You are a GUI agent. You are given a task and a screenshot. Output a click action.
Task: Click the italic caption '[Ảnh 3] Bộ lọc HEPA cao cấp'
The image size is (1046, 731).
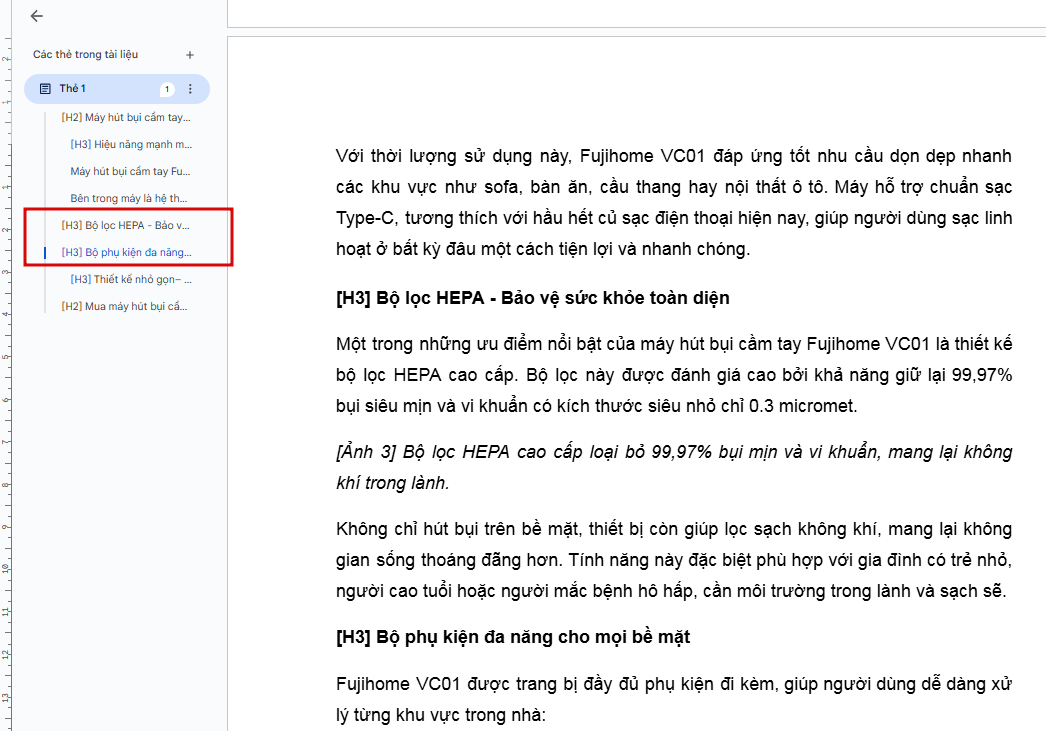tap(674, 468)
